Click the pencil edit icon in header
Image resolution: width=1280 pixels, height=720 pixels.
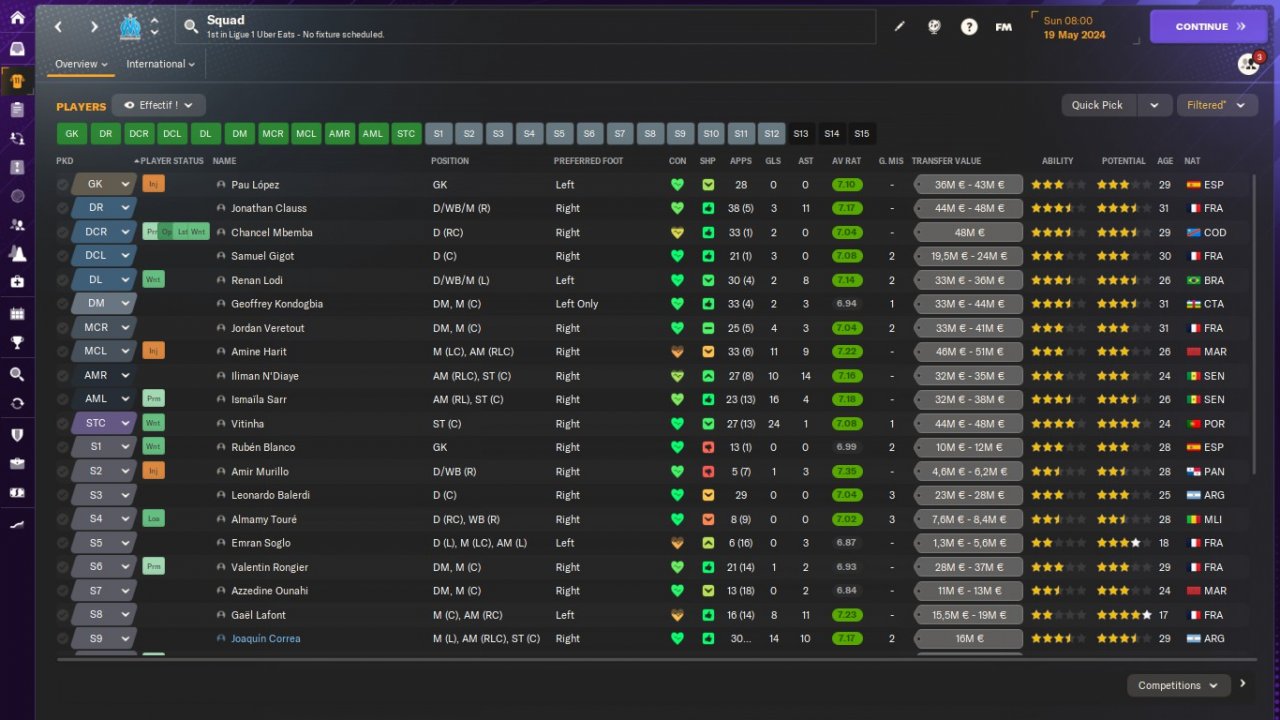click(899, 27)
